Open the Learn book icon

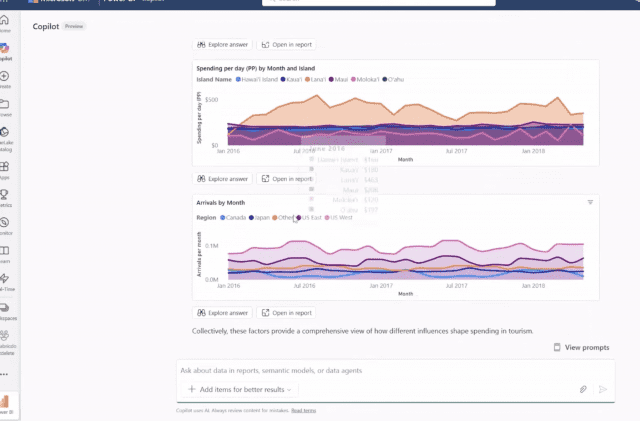[4, 251]
